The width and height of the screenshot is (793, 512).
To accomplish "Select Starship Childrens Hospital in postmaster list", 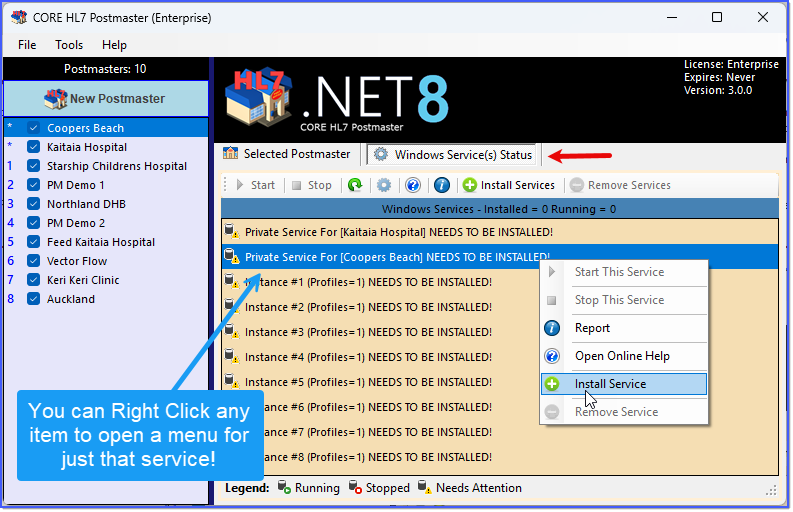I will coord(117,166).
